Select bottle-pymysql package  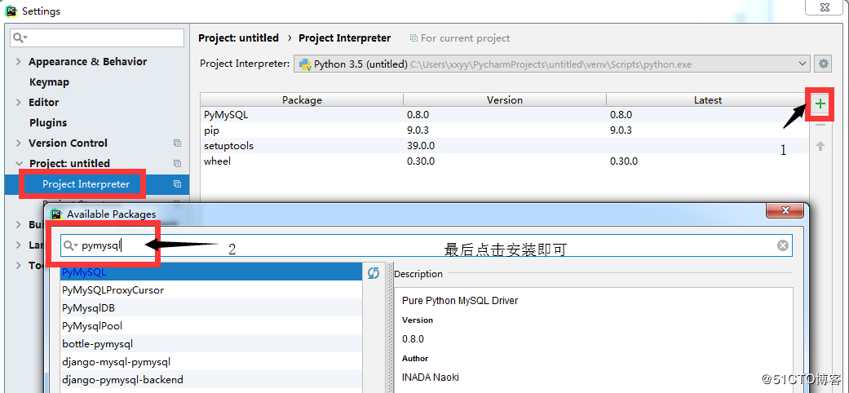(x=211, y=344)
